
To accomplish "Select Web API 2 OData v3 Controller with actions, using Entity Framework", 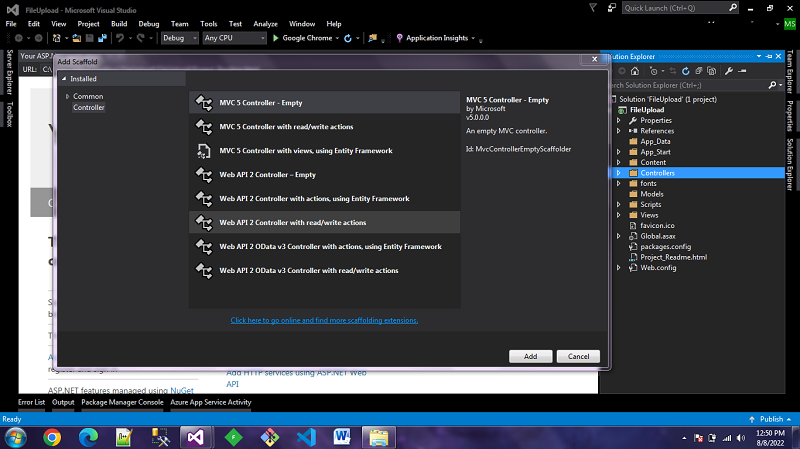I will [x=324, y=246].
